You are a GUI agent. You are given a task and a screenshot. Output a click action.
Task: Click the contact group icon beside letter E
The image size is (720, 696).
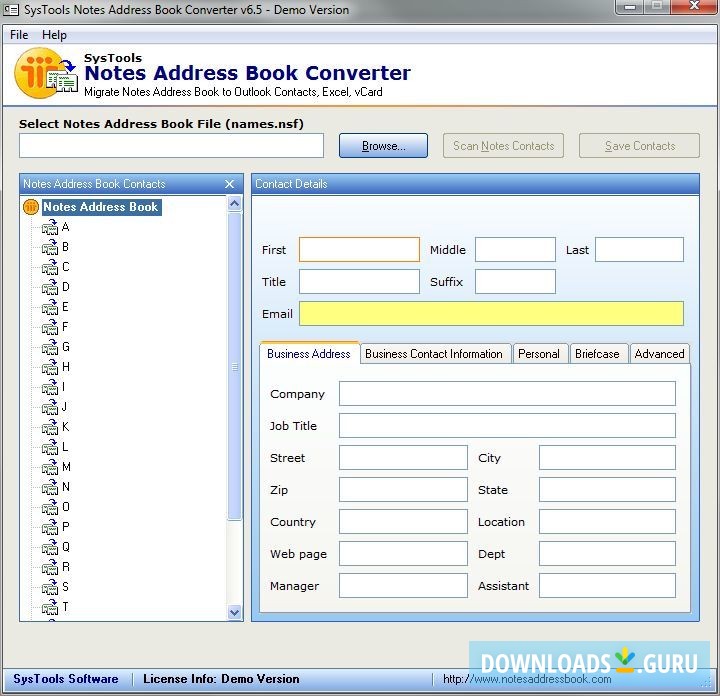coord(50,307)
